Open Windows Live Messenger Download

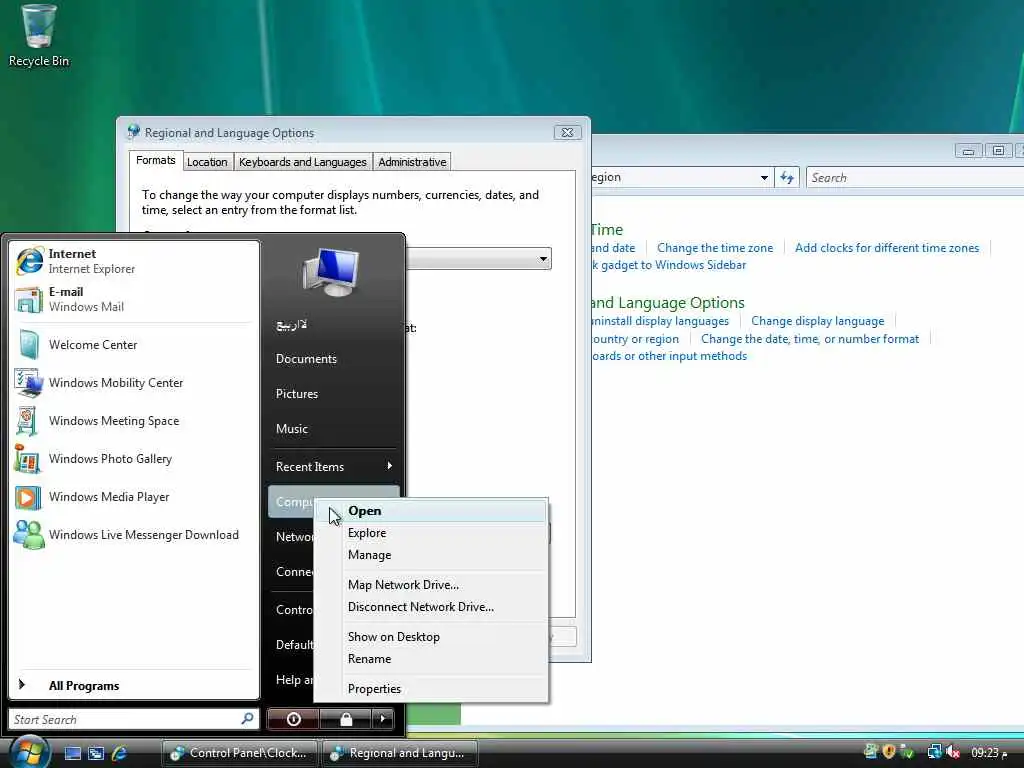[x=135, y=535]
